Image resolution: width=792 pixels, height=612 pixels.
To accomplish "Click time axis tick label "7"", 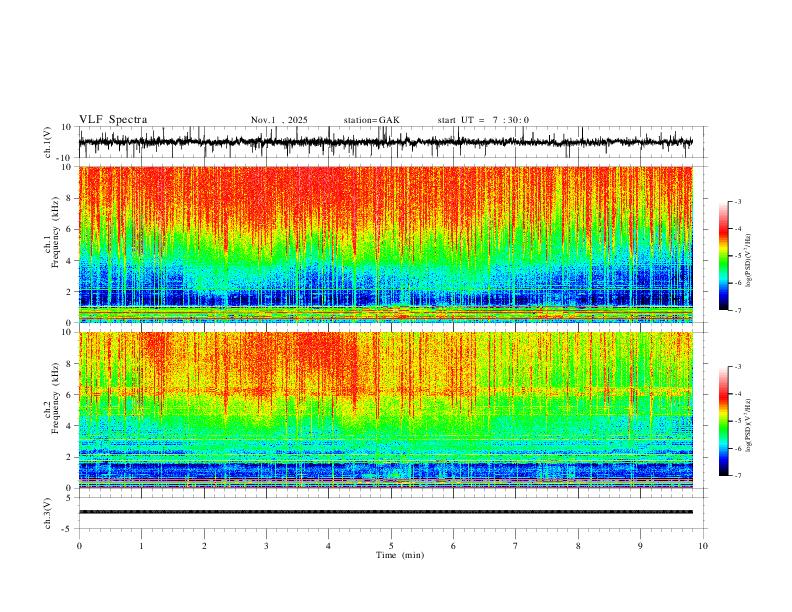I will 516,546.
